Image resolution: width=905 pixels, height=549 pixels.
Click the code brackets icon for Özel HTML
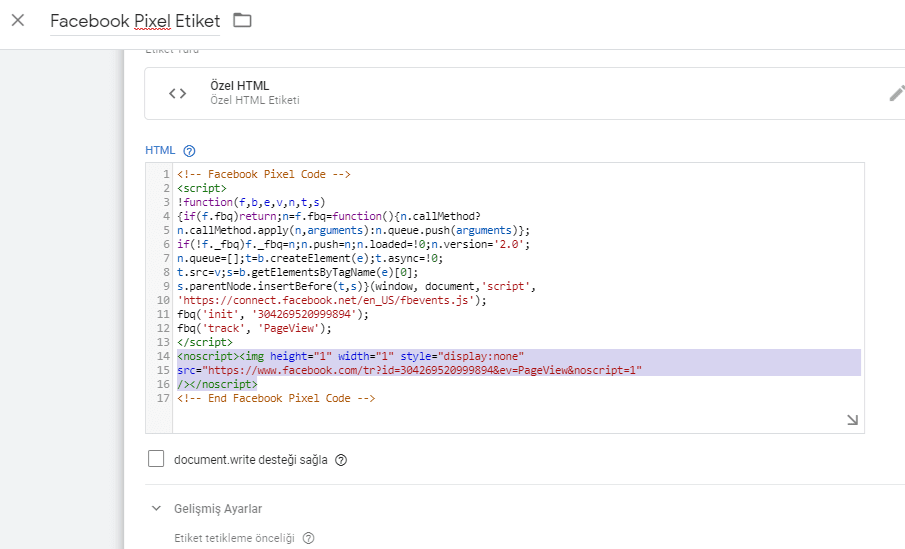click(x=177, y=93)
